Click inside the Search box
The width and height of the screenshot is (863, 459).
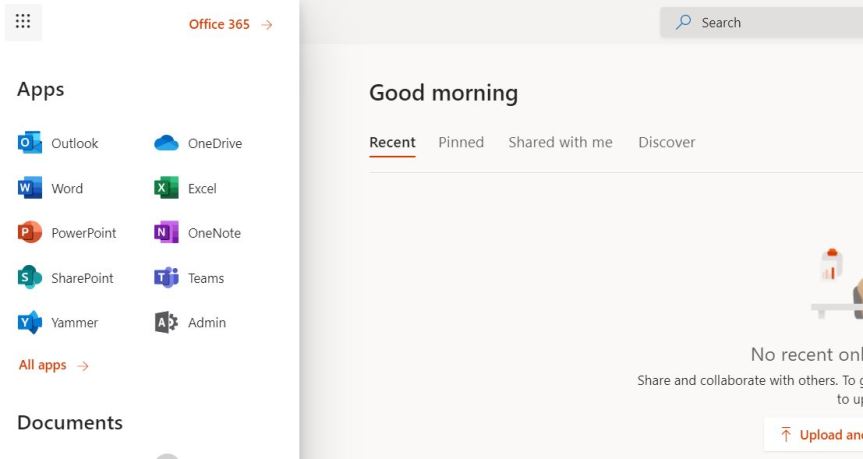770,22
